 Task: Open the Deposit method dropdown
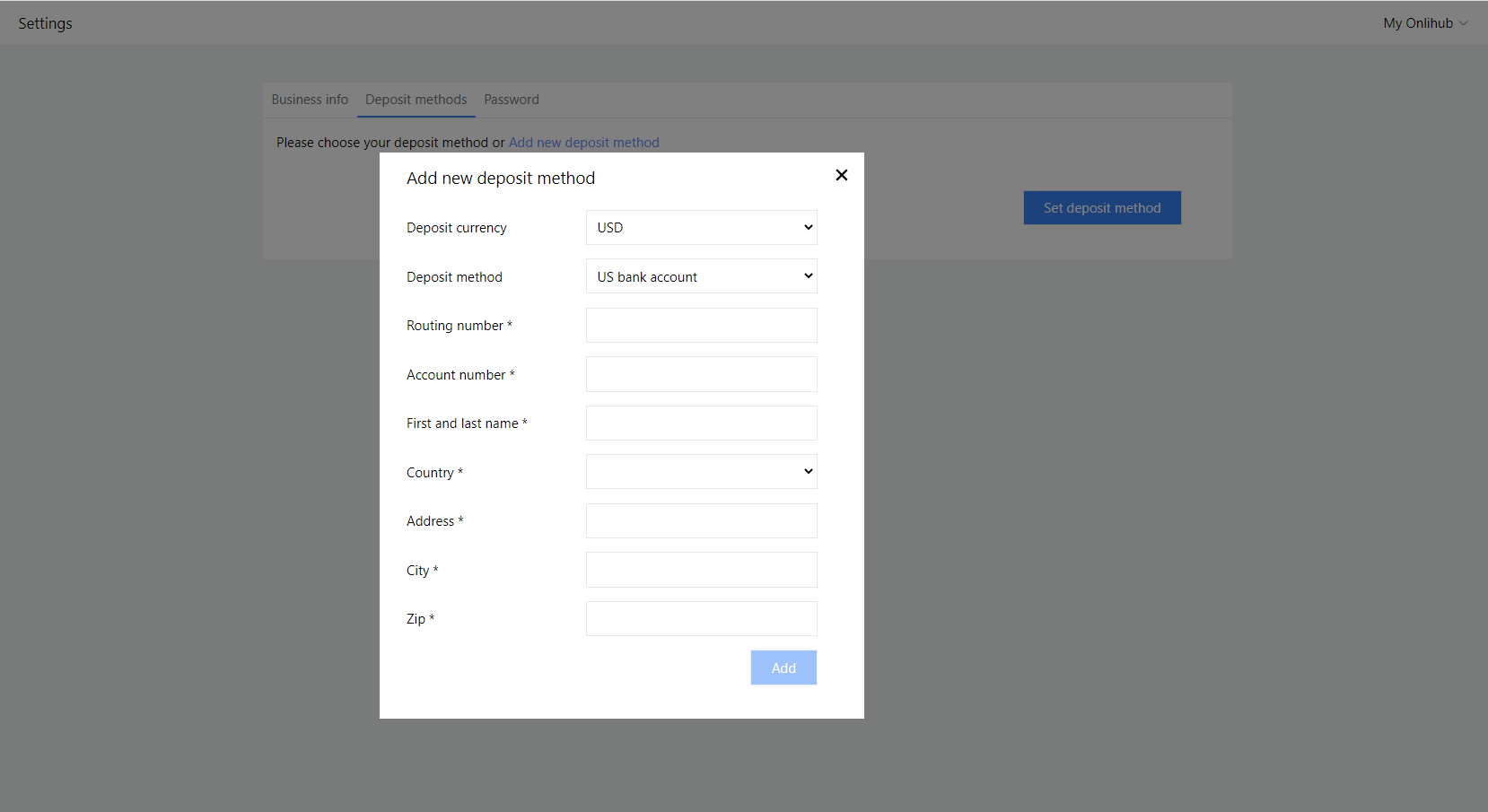[x=702, y=276]
